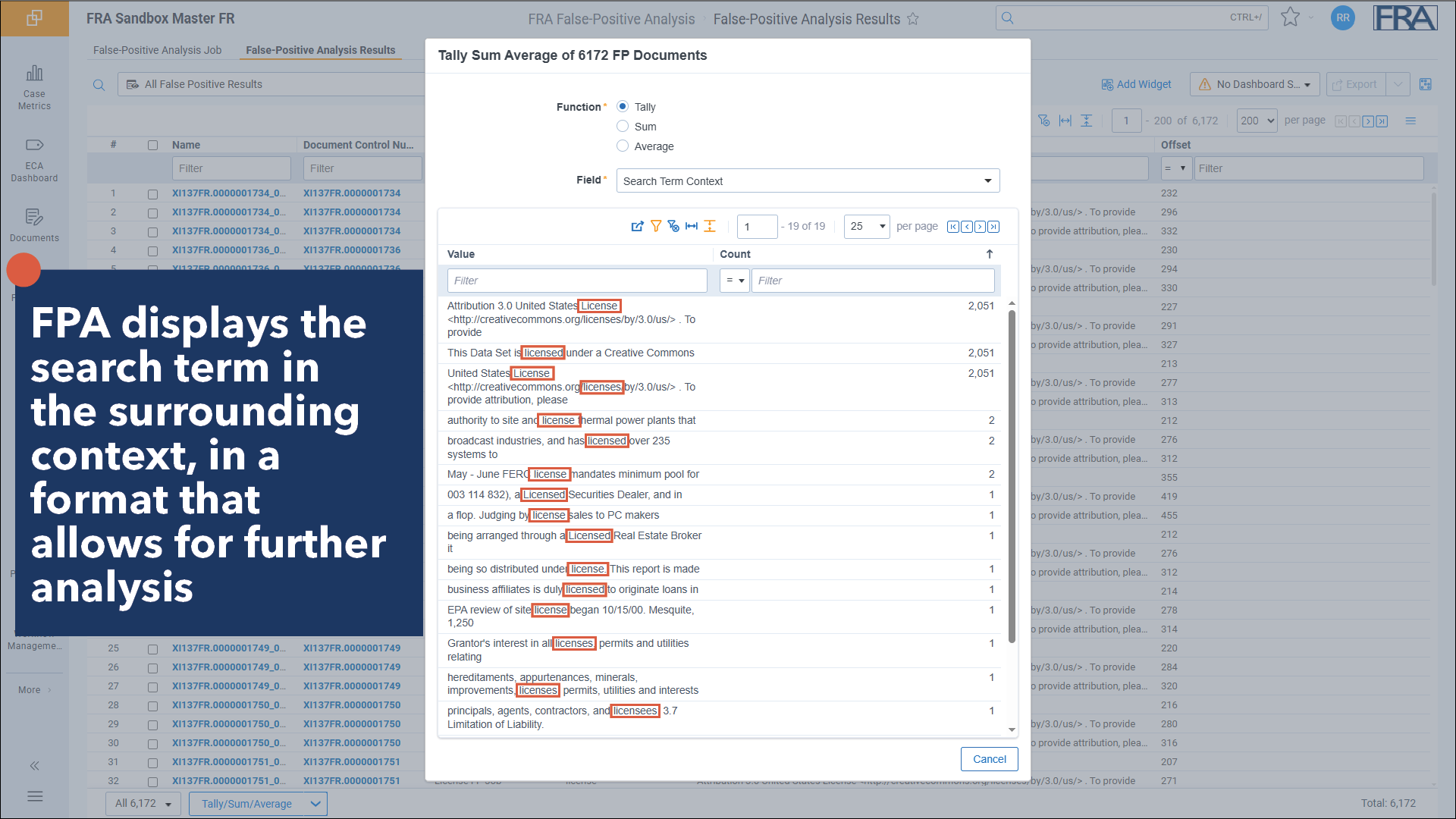Toggle the orange filter icon in dialog
The image size is (1456, 819).
(656, 226)
